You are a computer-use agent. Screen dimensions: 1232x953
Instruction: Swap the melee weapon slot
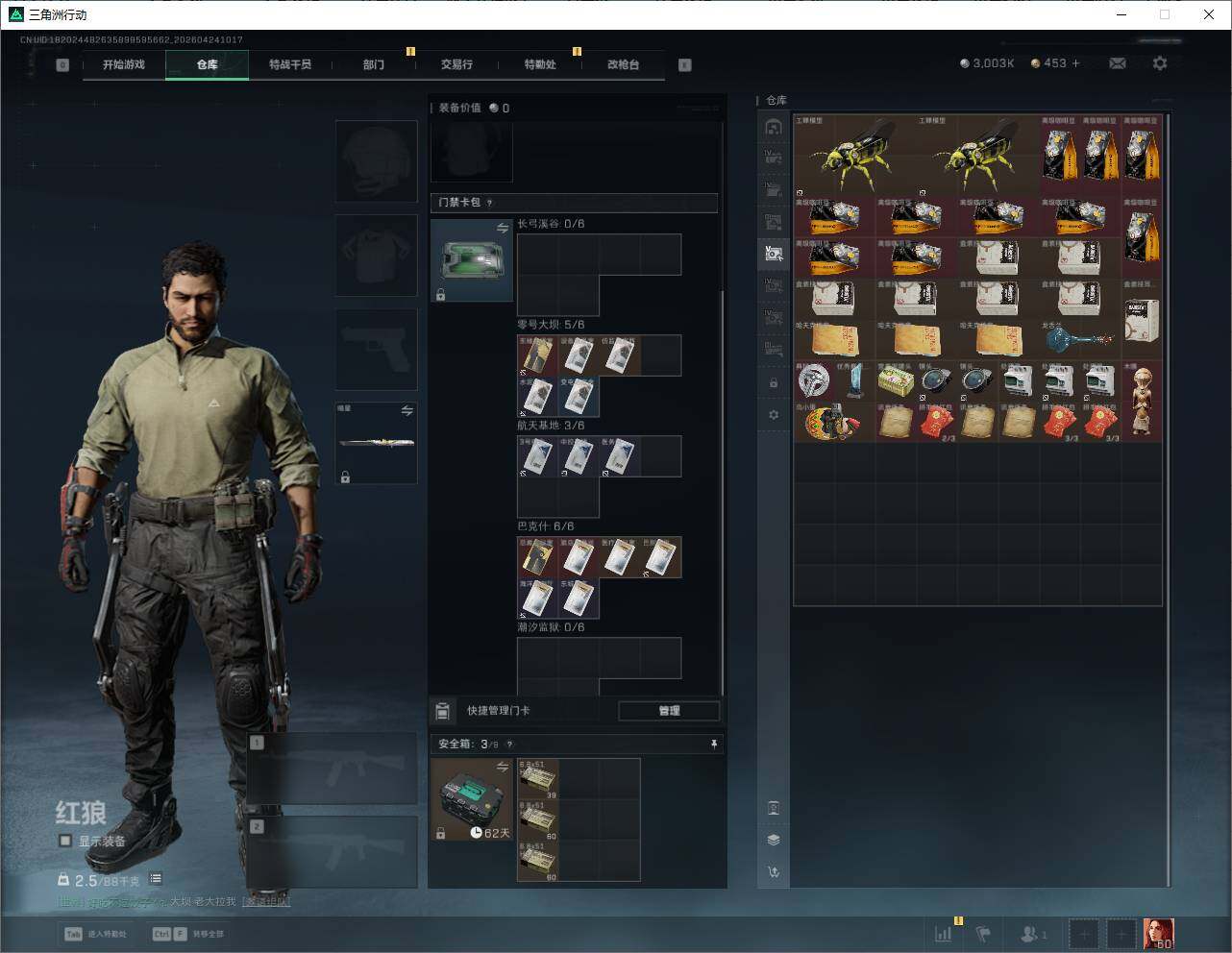pos(407,410)
